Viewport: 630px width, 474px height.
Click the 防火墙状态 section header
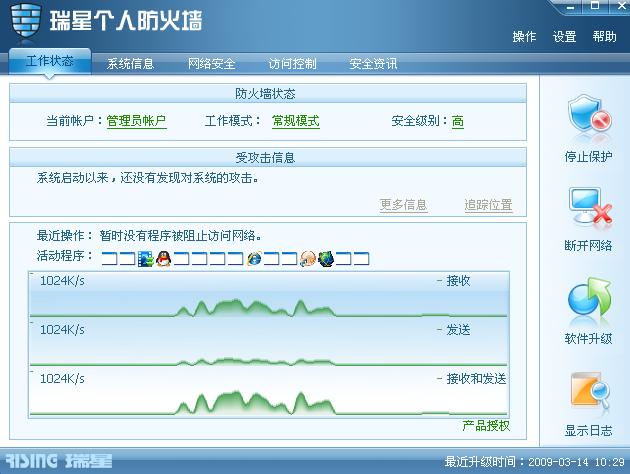[268, 94]
